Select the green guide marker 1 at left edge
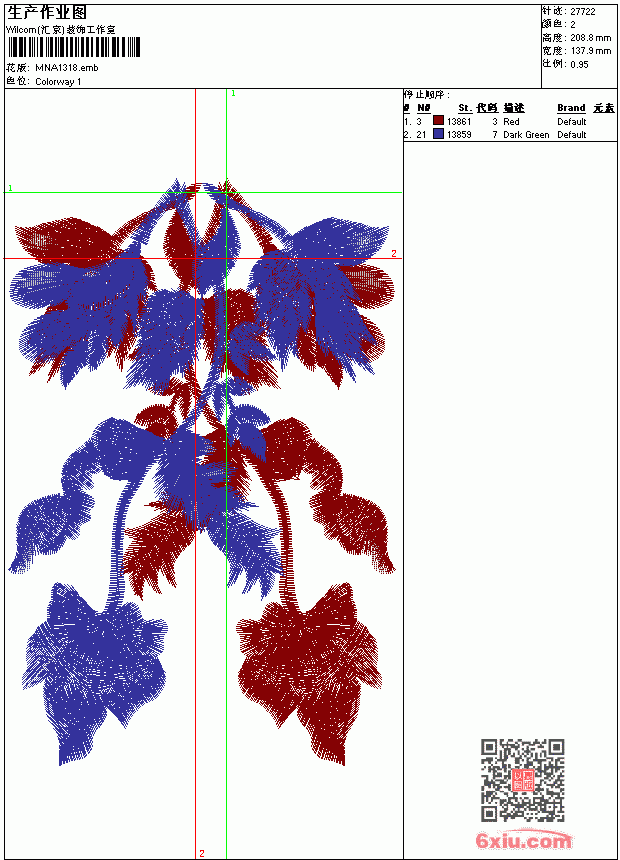 click(x=10, y=188)
